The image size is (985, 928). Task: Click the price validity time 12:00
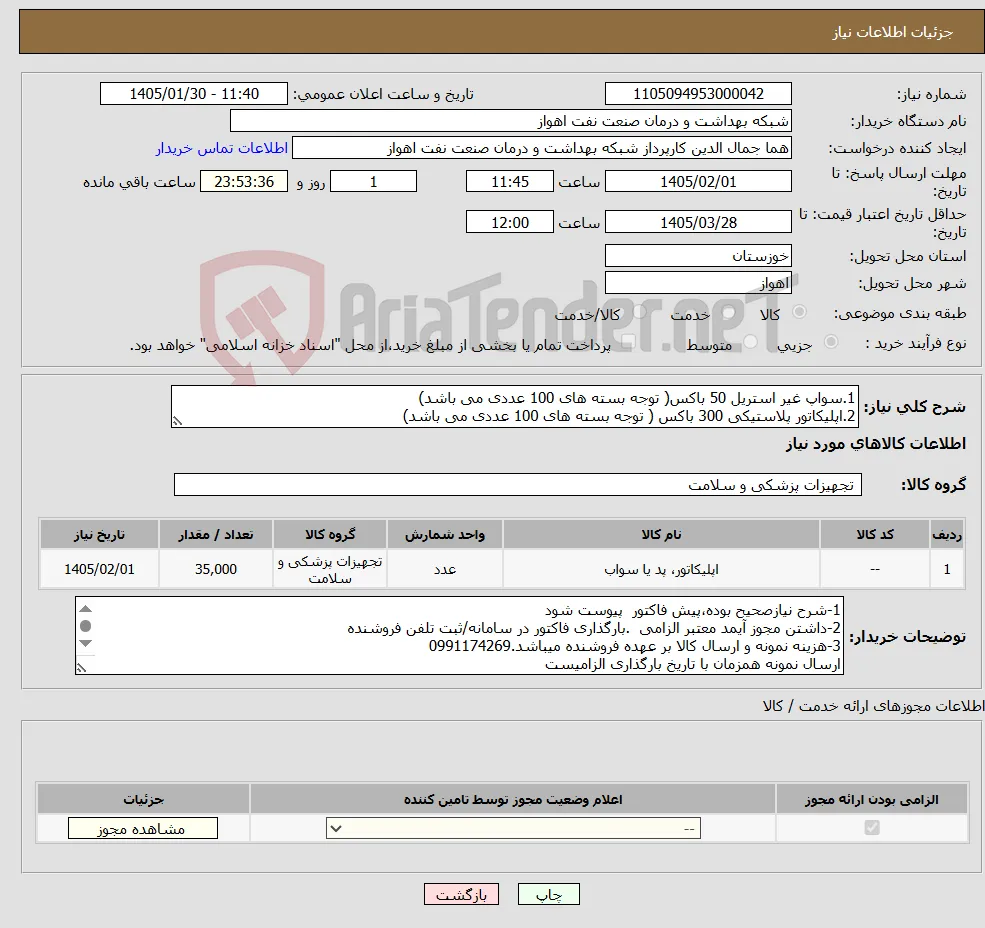[x=509, y=222]
